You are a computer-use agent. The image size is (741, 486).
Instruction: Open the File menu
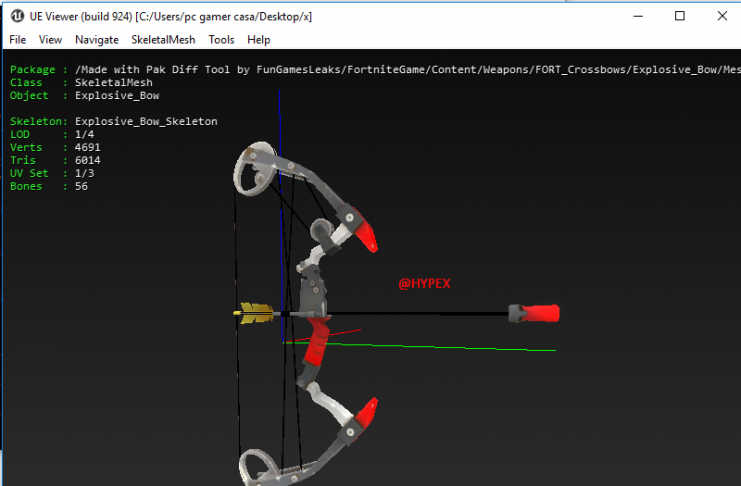coord(17,40)
